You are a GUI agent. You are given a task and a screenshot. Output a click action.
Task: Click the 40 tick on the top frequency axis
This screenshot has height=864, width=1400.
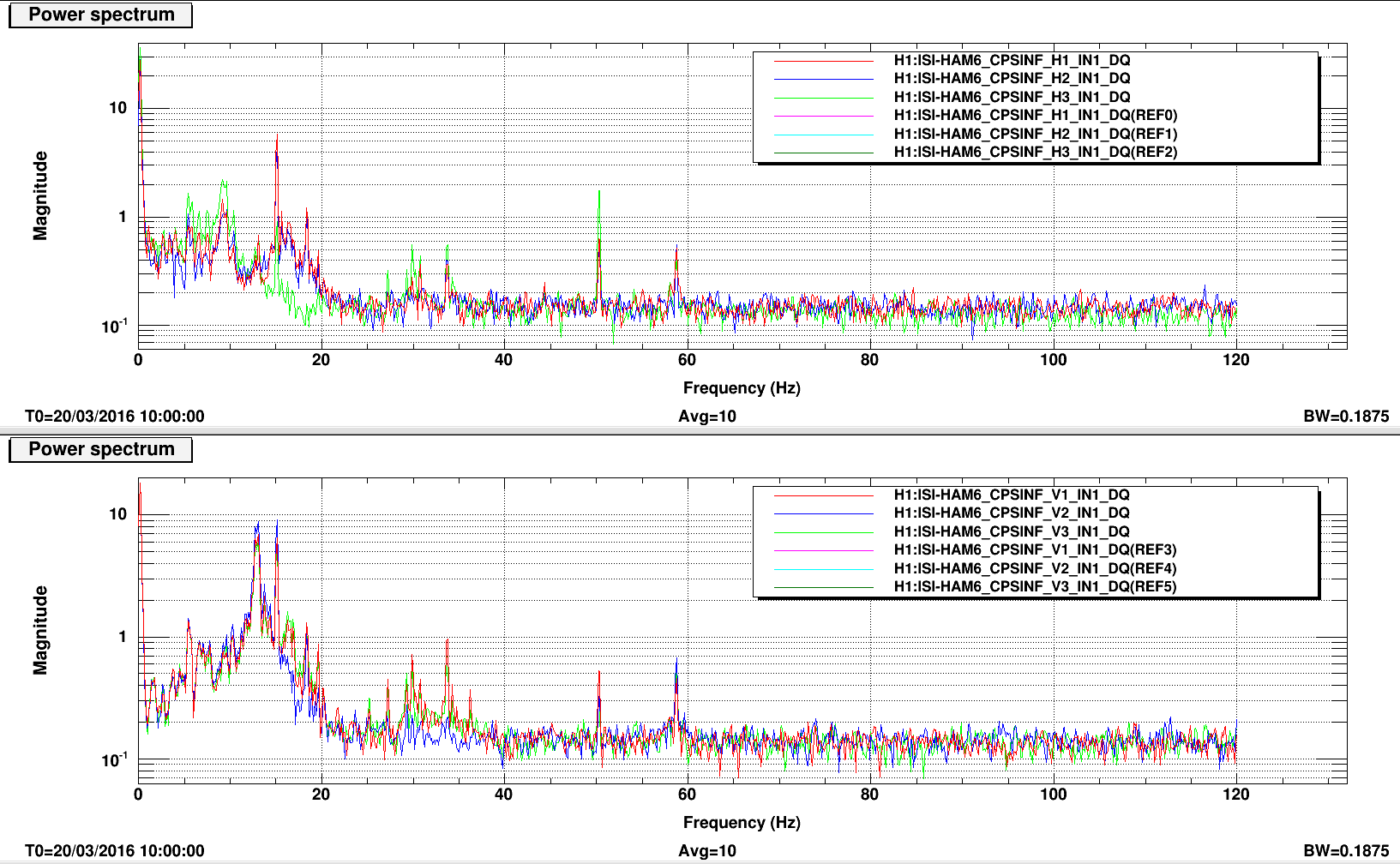[x=503, y=360]
